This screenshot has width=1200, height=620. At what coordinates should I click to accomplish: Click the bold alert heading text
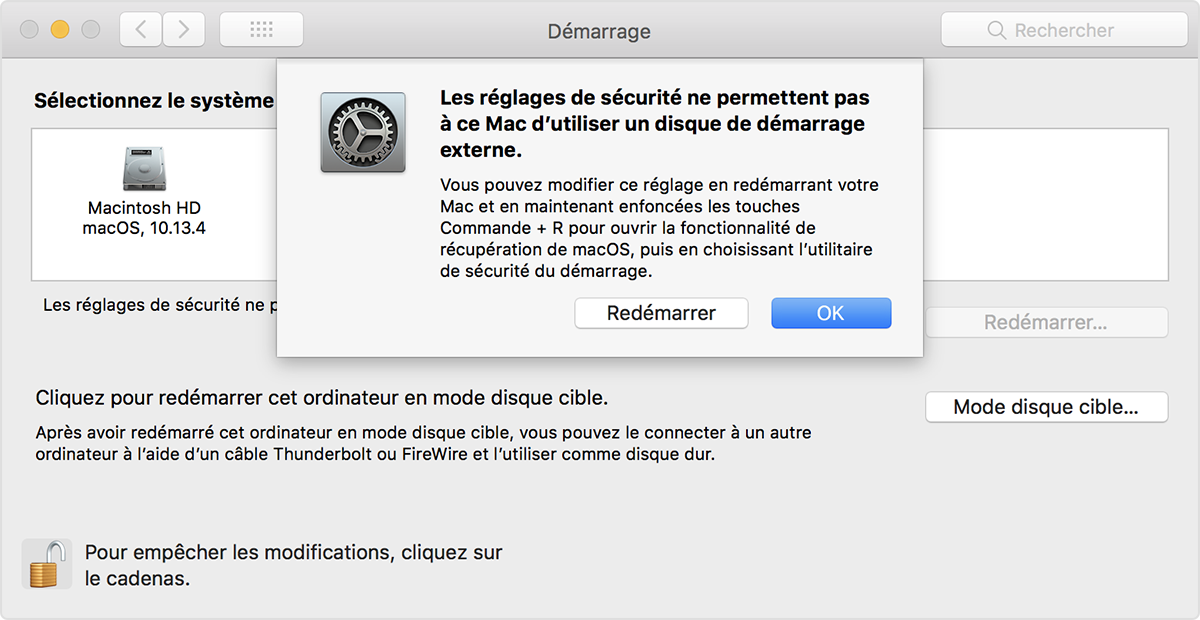[x=655, y=124]
